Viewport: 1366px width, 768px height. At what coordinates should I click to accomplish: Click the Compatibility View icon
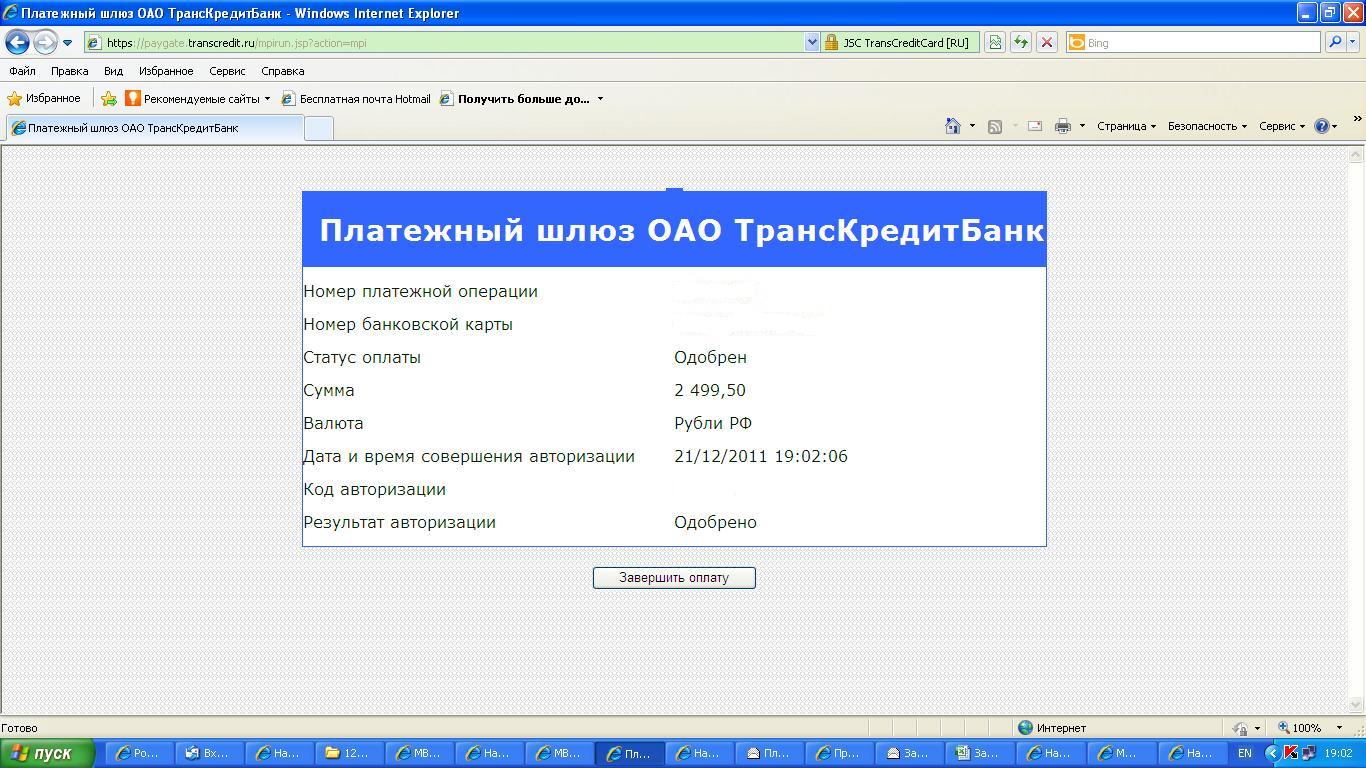pos(994,42)
